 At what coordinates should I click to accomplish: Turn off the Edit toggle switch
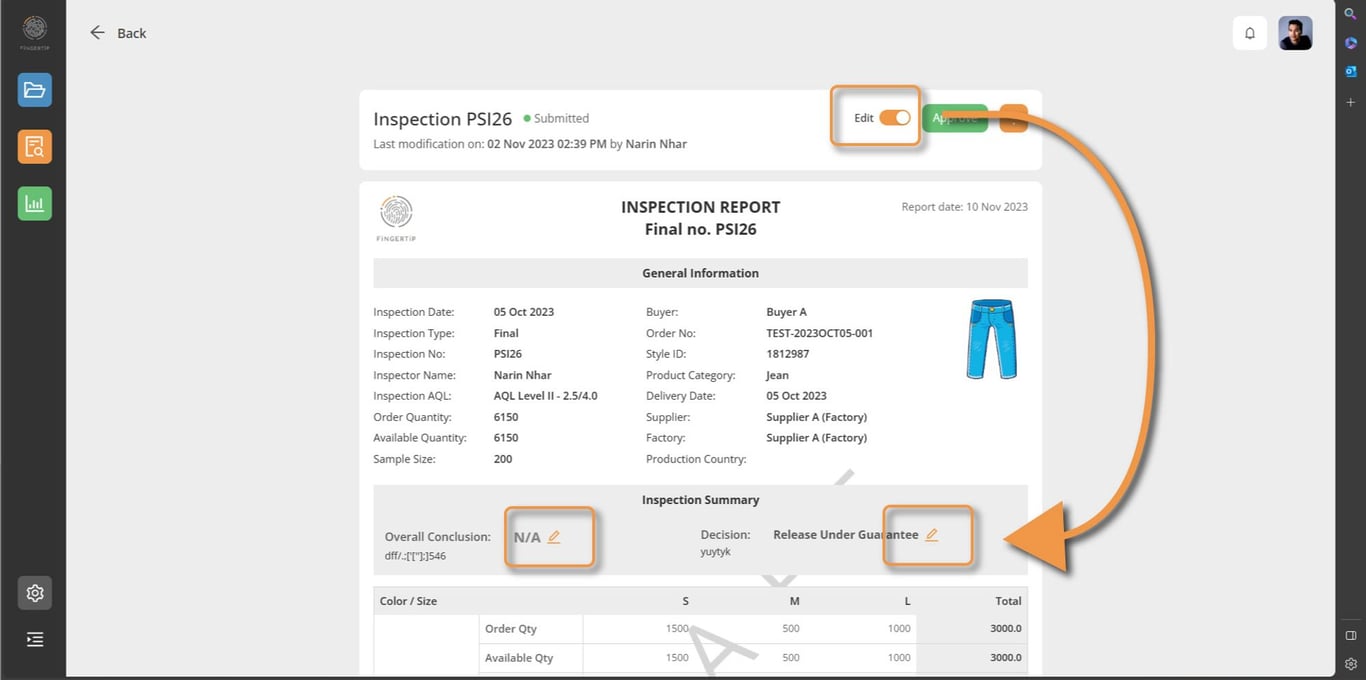coord(895,118)
